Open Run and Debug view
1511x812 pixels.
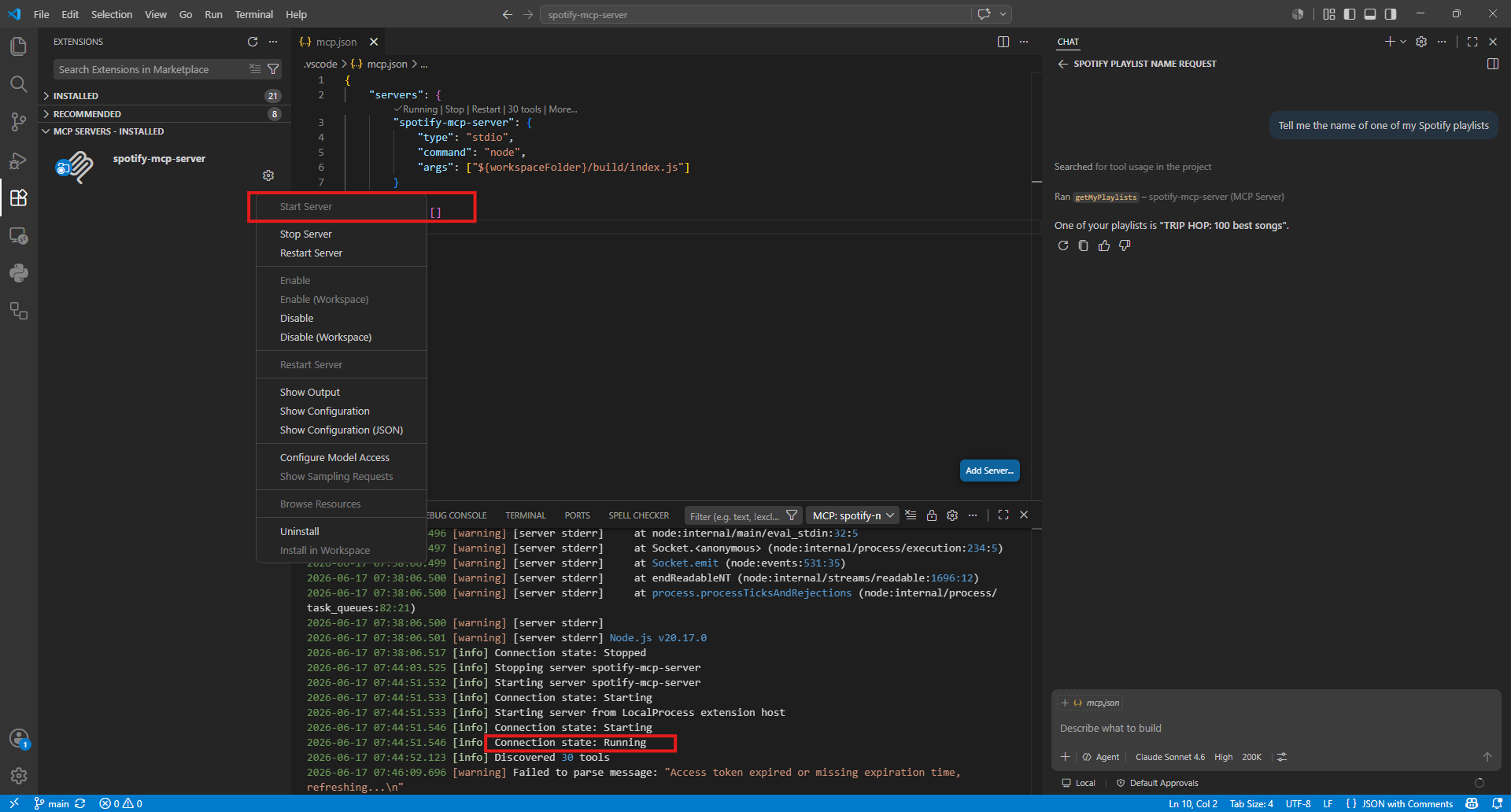(x=18, y=160)
